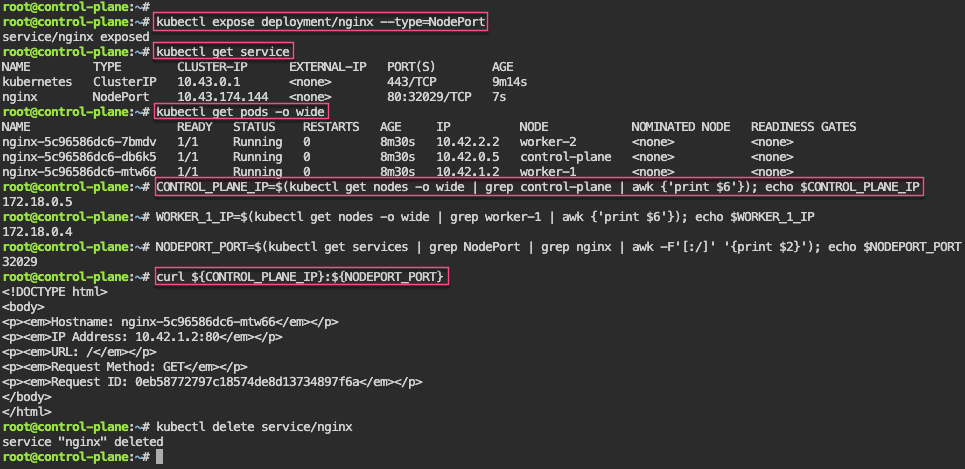Click the 172.18.0.4 worker IP output
Viewport: 965px width, 469px height.
35,232
